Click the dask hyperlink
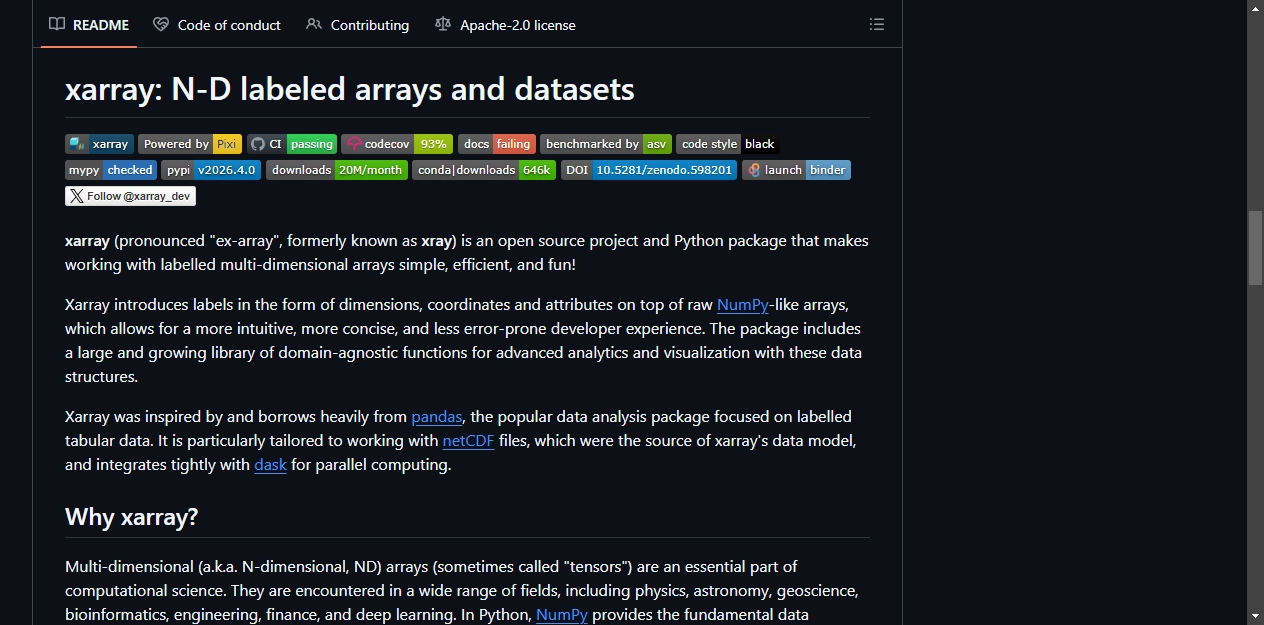 [x=270, y=465]
